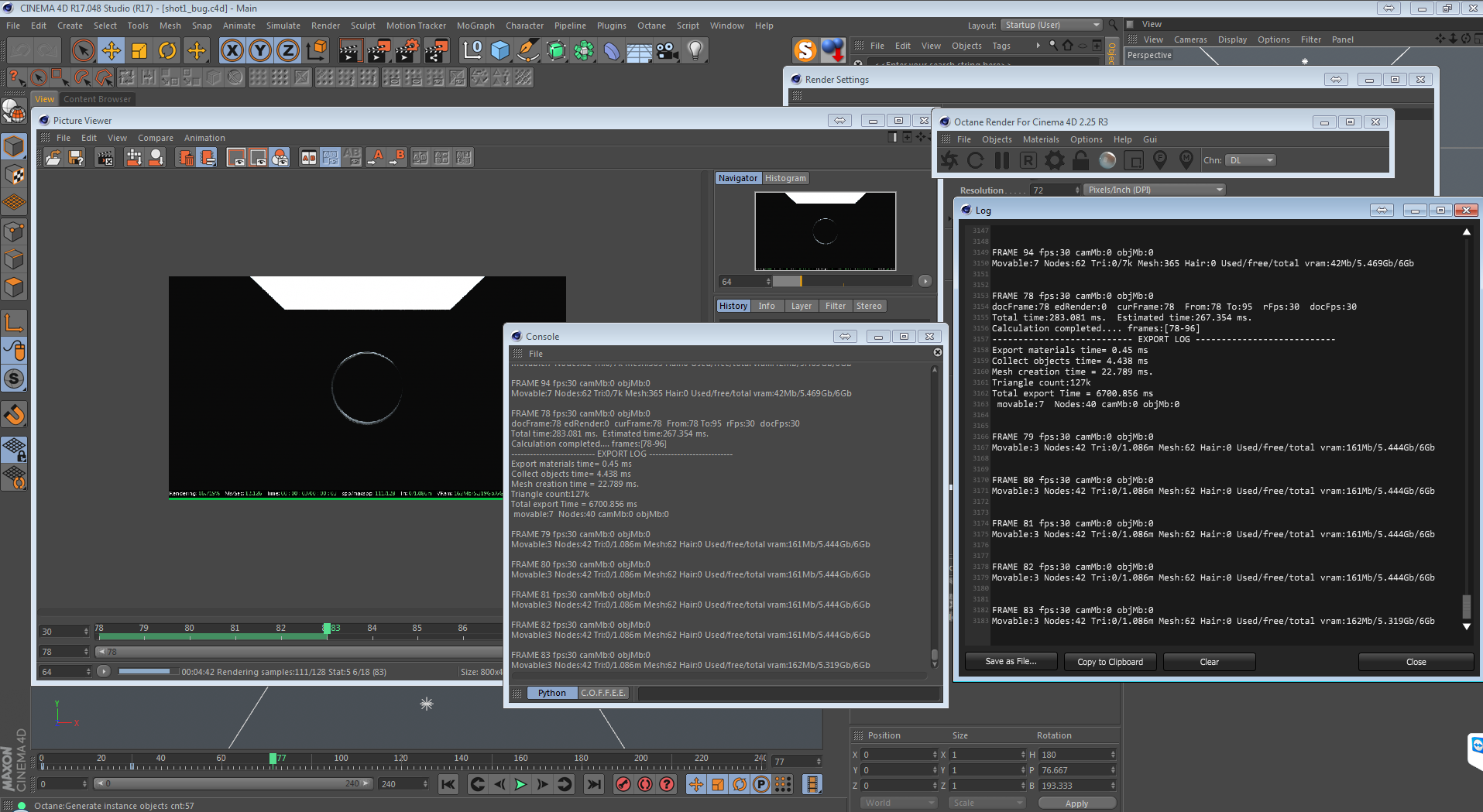Click Octane clay mode sphere icon

[x=1107, y=160]
